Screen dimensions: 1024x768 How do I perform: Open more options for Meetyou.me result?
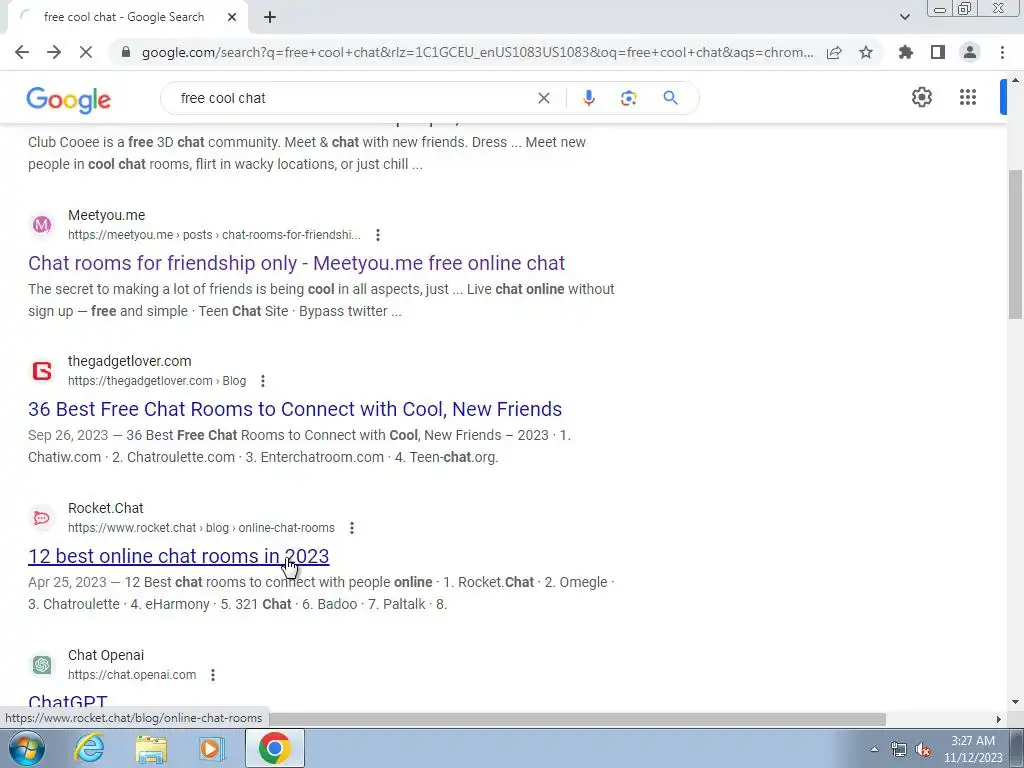point(377,234)
